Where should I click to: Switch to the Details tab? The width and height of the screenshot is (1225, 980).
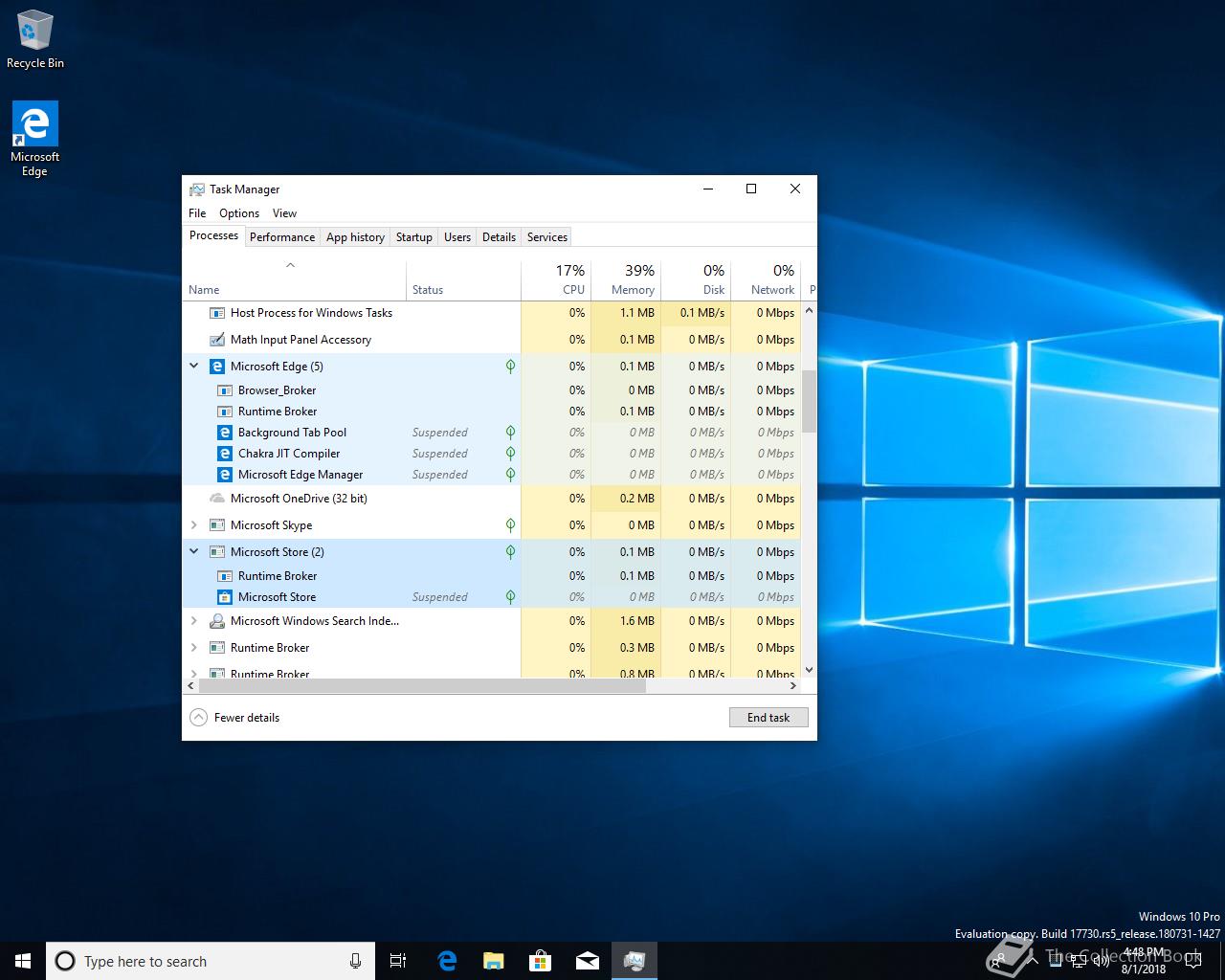click(x=499, y=237)
